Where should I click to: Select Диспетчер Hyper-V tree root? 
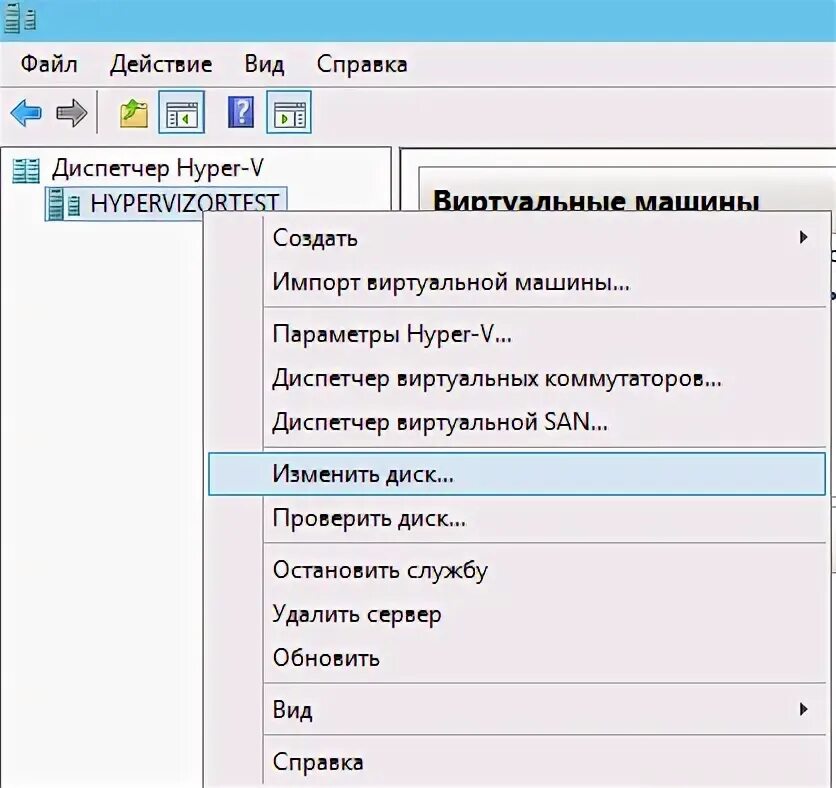point(157,168)
